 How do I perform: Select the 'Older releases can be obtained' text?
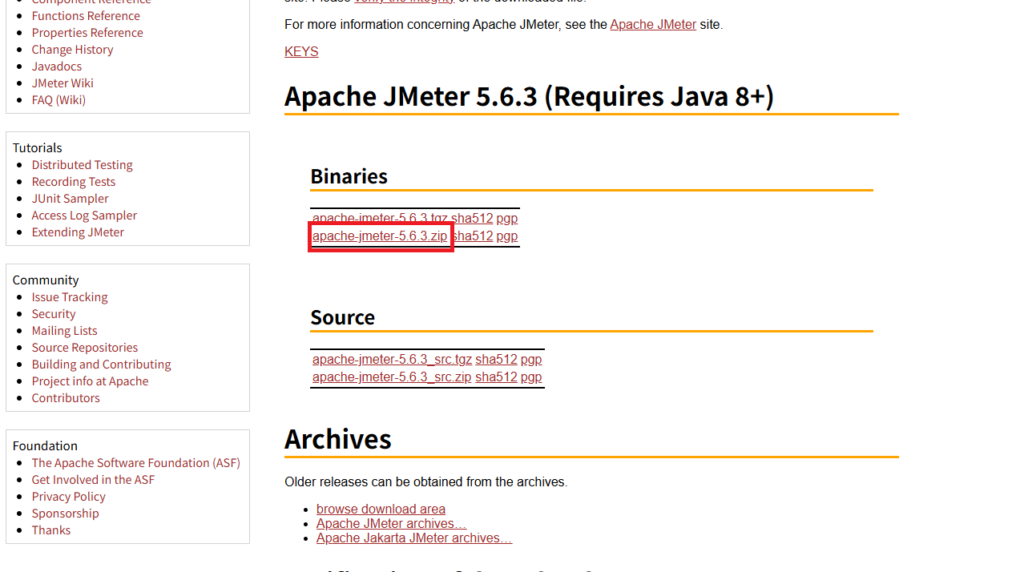pos(426,482)
